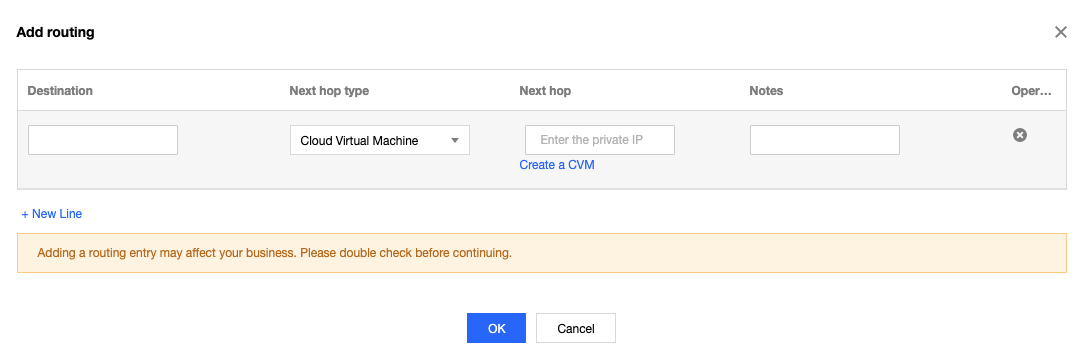
Task: Click the orange routing warning banner
Action: (x=542, y=253)
